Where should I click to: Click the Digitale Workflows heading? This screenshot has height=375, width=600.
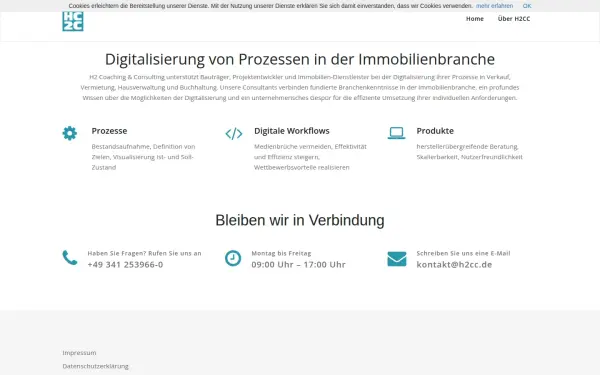(x=292, y=131)
